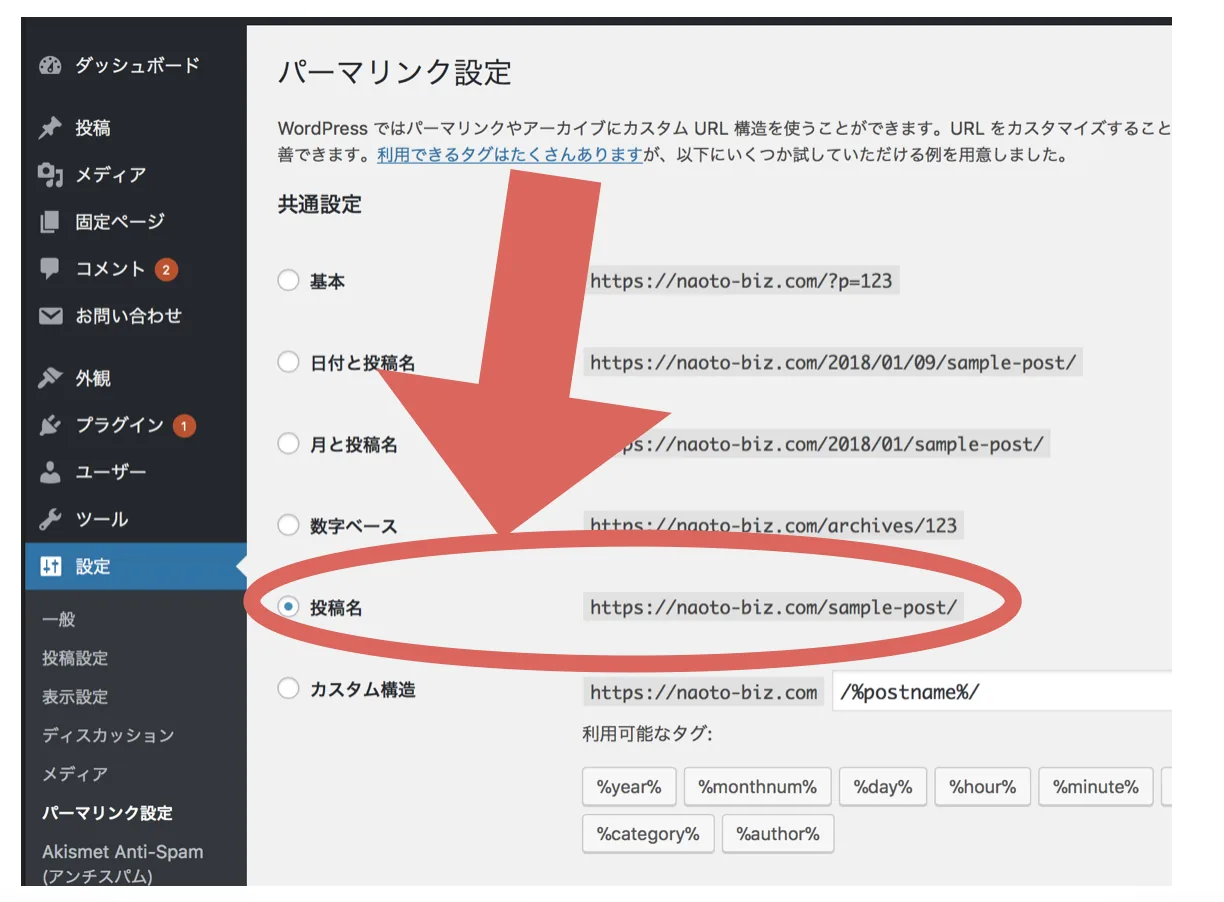Select the 月と投稿名 radio button
Screen dimensions: 1224x902
[288, 443]
